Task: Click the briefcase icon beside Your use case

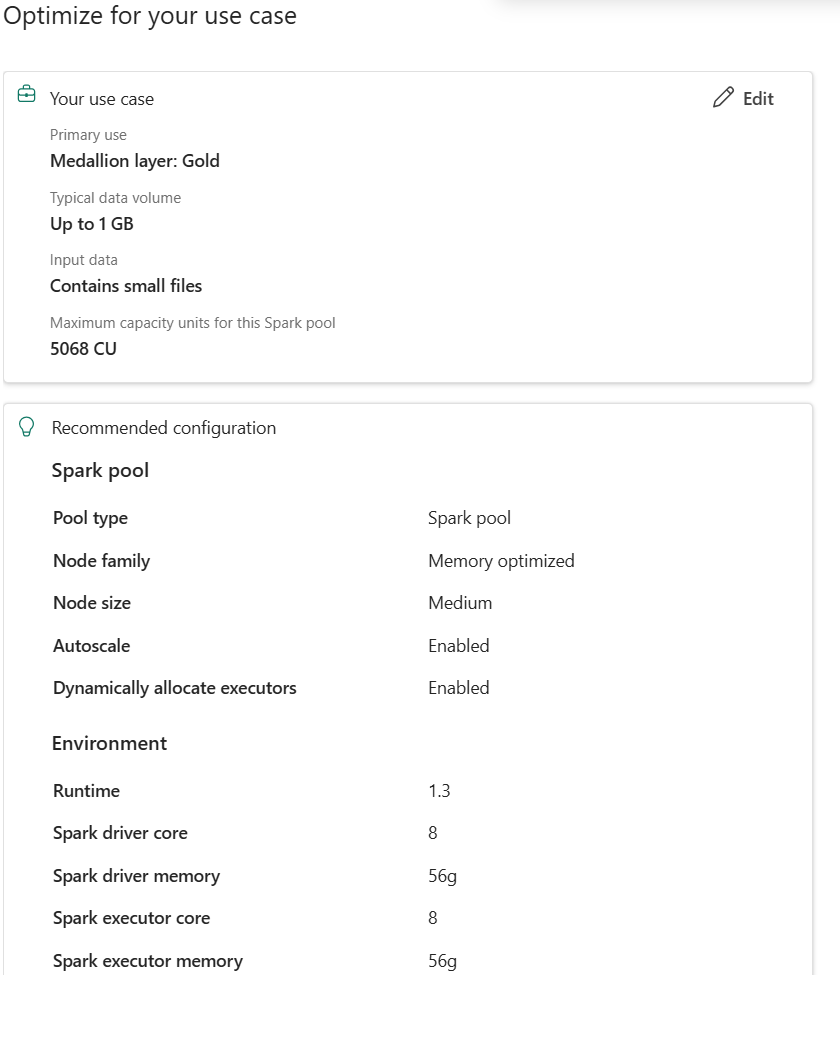Action: point(26,93)
